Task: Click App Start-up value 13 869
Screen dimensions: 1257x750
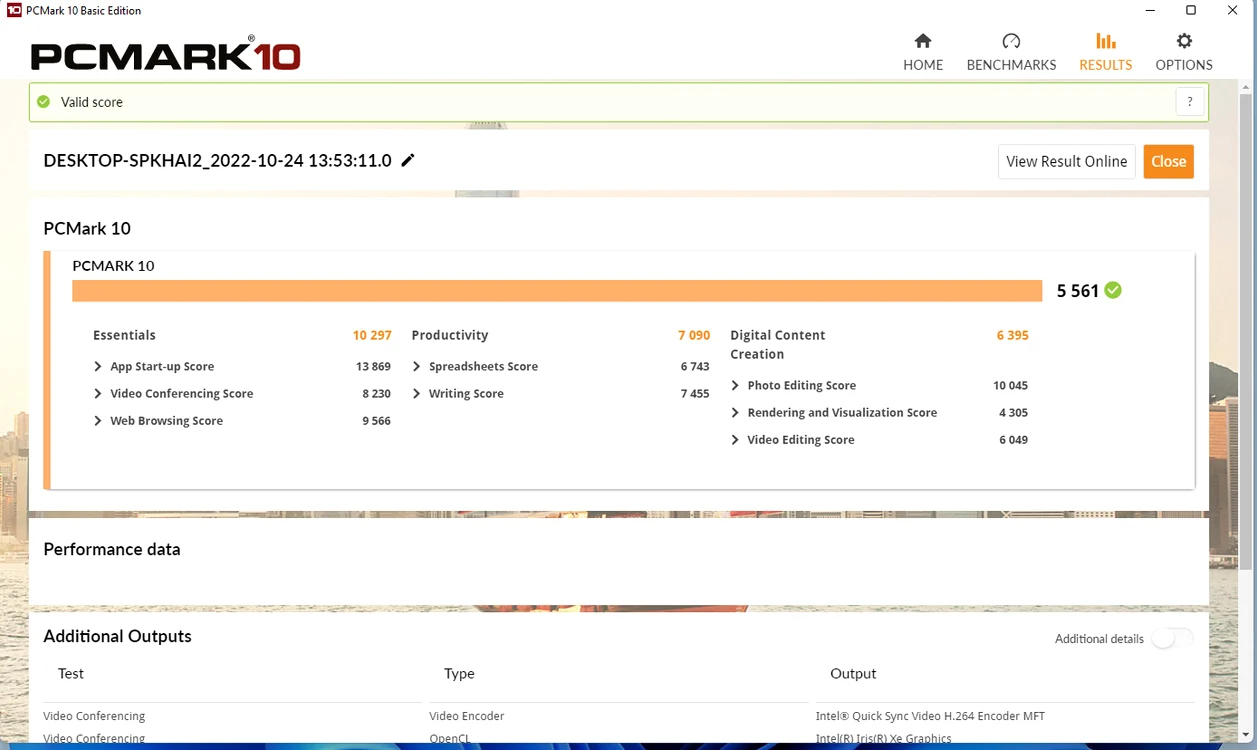Action: 373,366
